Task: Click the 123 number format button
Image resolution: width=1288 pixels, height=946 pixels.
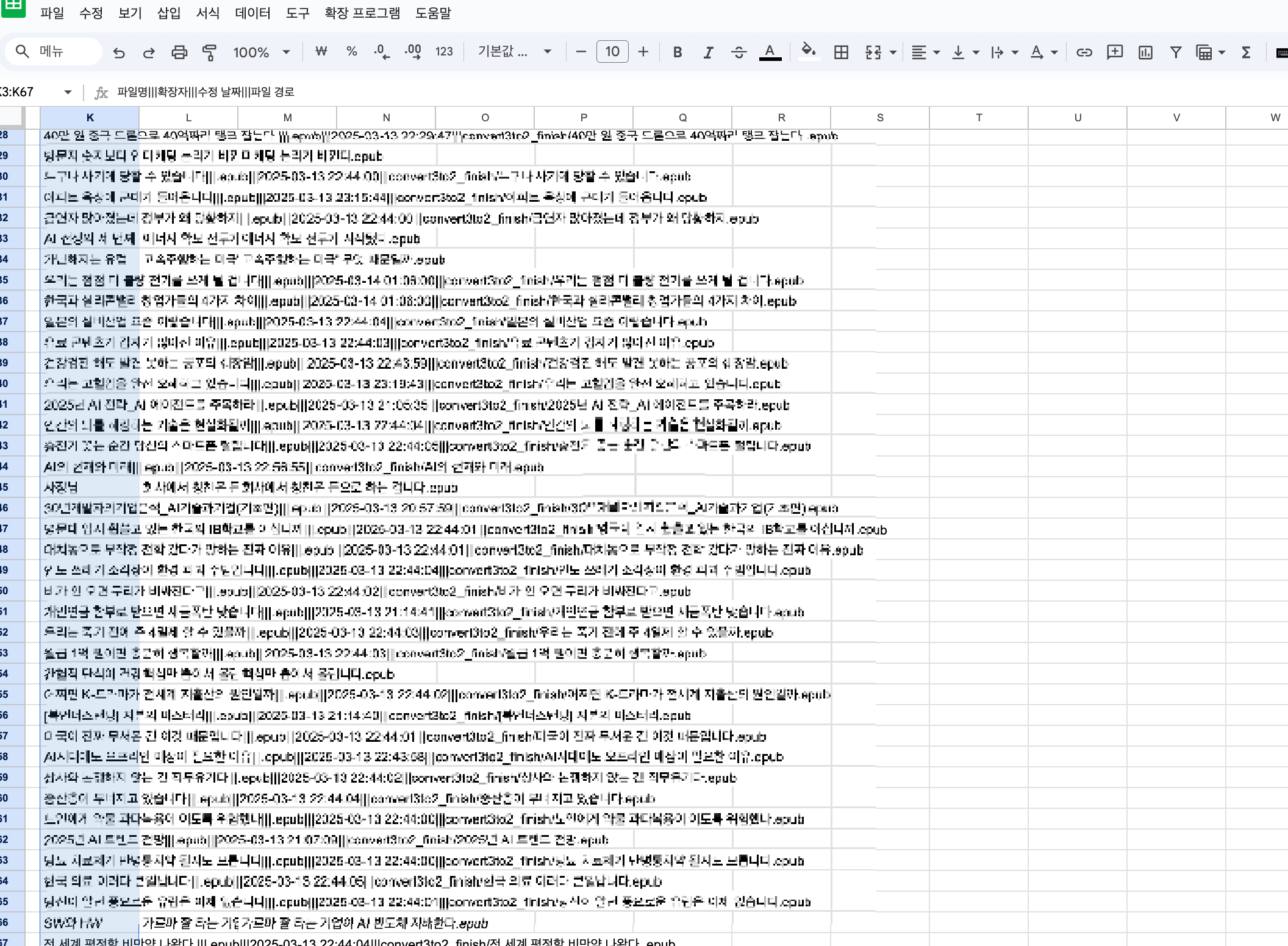Action: [444, 52]
